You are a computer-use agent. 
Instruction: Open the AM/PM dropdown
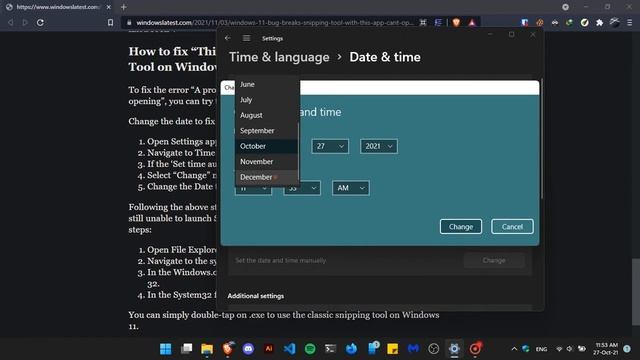pyautogui.click(x=351, y=188)
